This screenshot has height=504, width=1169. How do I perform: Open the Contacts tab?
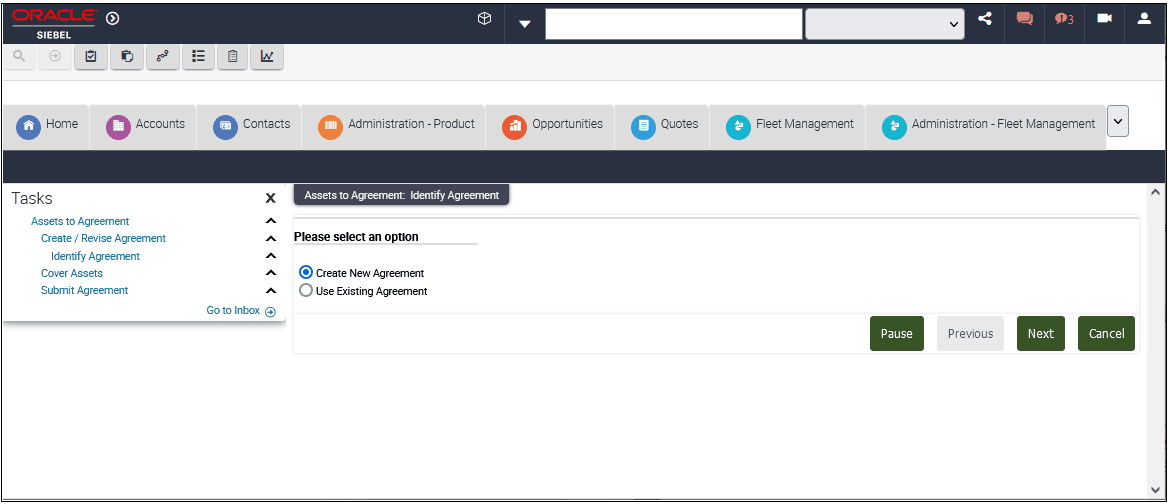click(x=249, y=127)
